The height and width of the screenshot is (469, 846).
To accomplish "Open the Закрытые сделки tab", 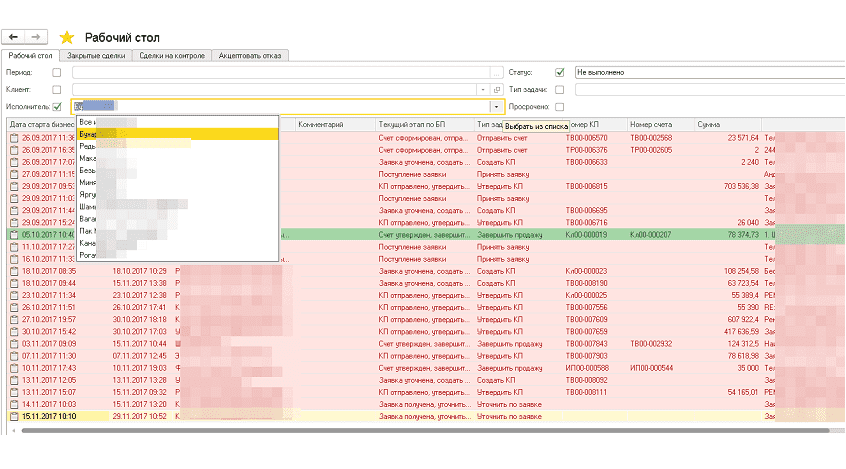I will click(x=96, y=56).
